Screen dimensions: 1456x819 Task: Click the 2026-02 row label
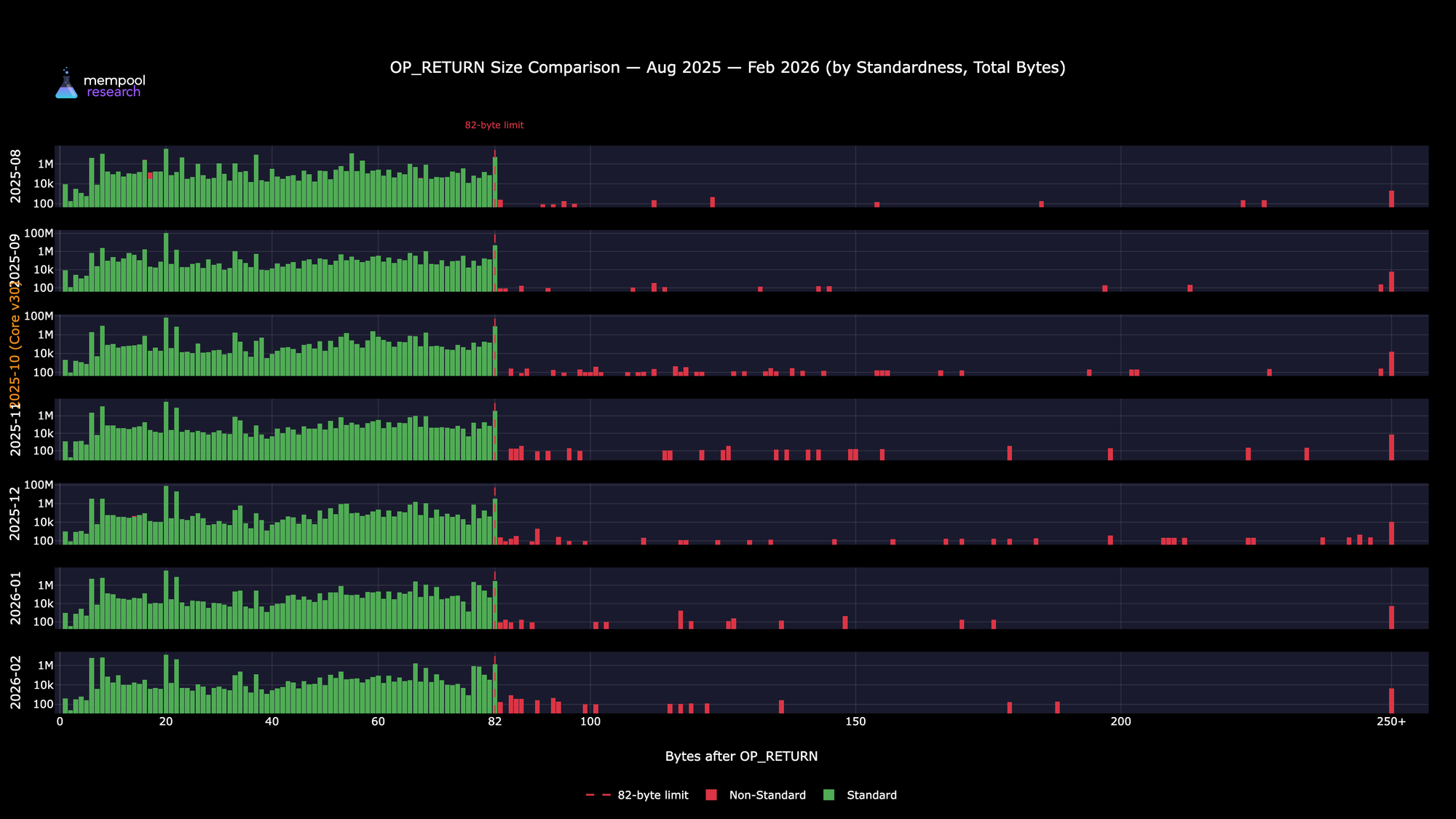(16, 683)
